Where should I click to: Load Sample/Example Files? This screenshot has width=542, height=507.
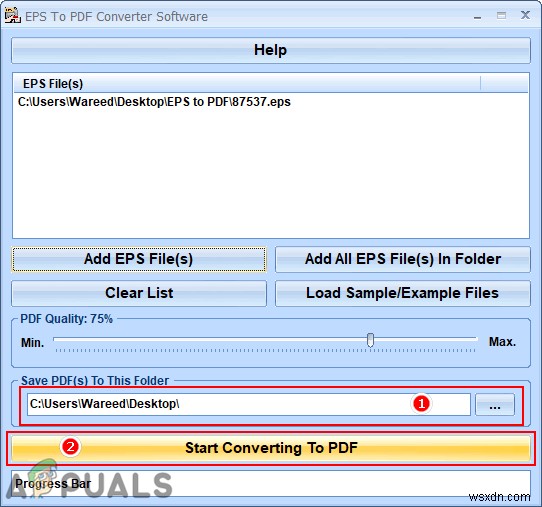click(x=403, y=293)
